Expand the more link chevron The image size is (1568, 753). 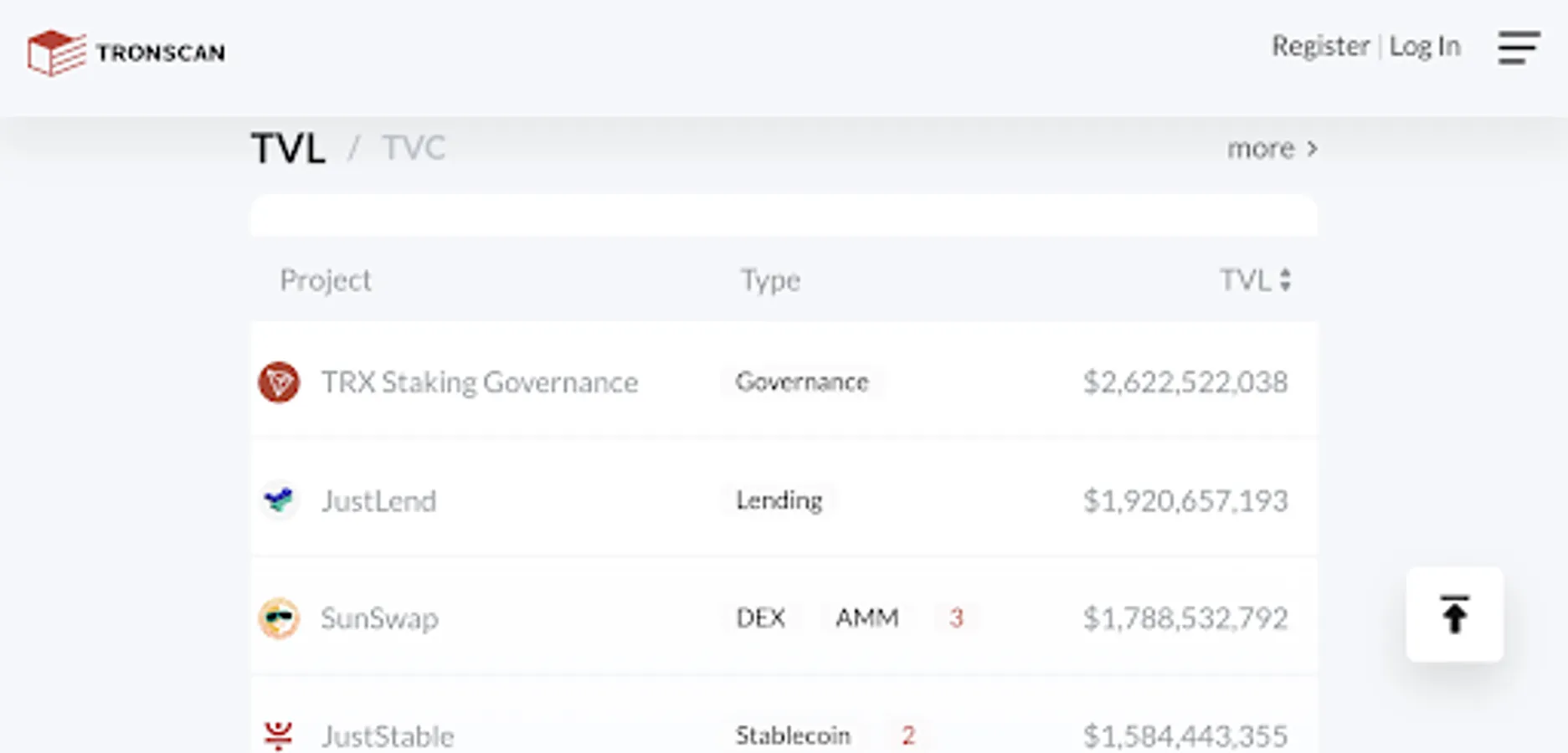coord(1312,149)
